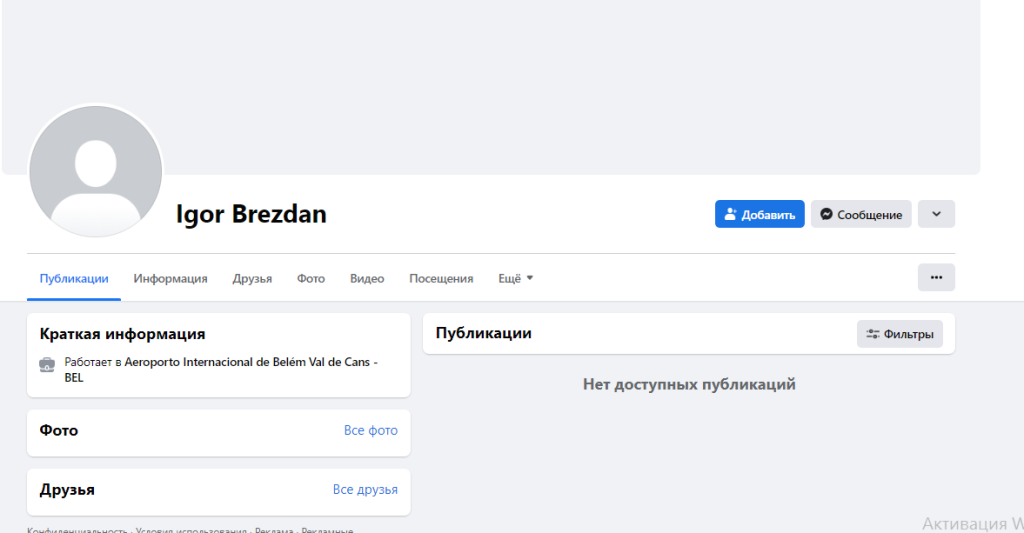Click the filter sliders icon beside Фильтры

873,334
